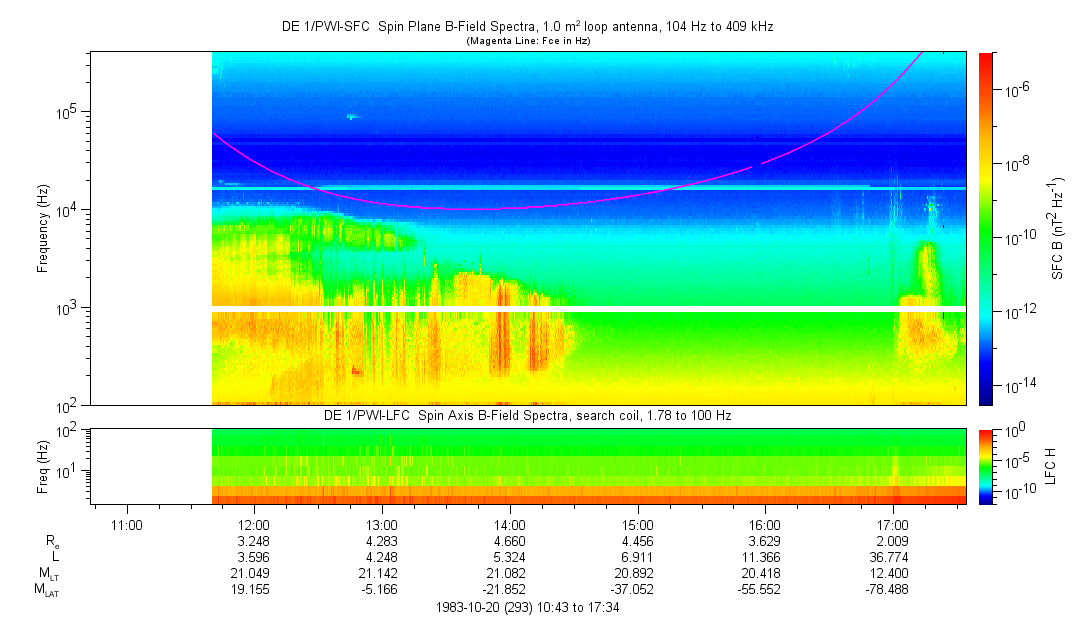The width and height of the screenshot is (1083, 620).
Task: Select the date range footer 1983-10-20
Action: click(527, 607)
